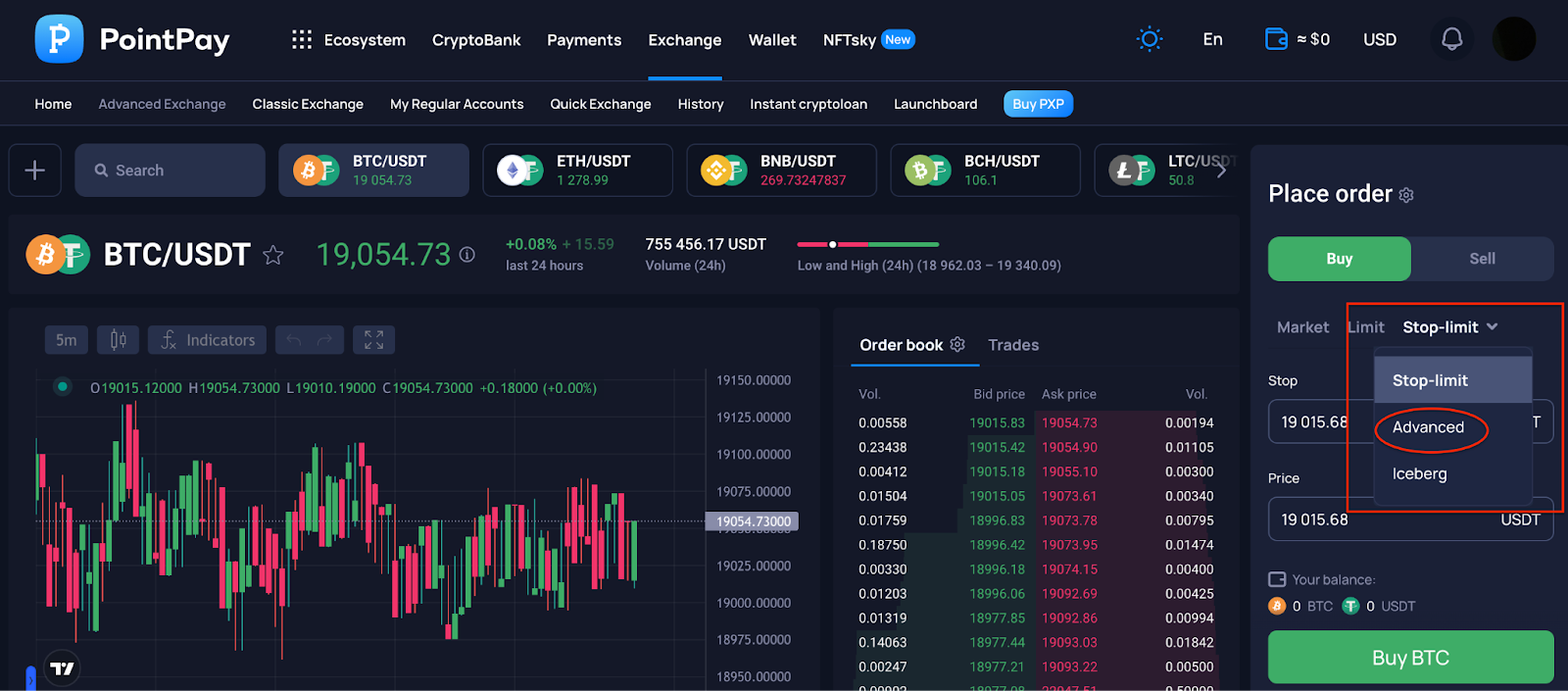Click the Search pairs field
The image size is (1568, 691).
click(170, 171)
